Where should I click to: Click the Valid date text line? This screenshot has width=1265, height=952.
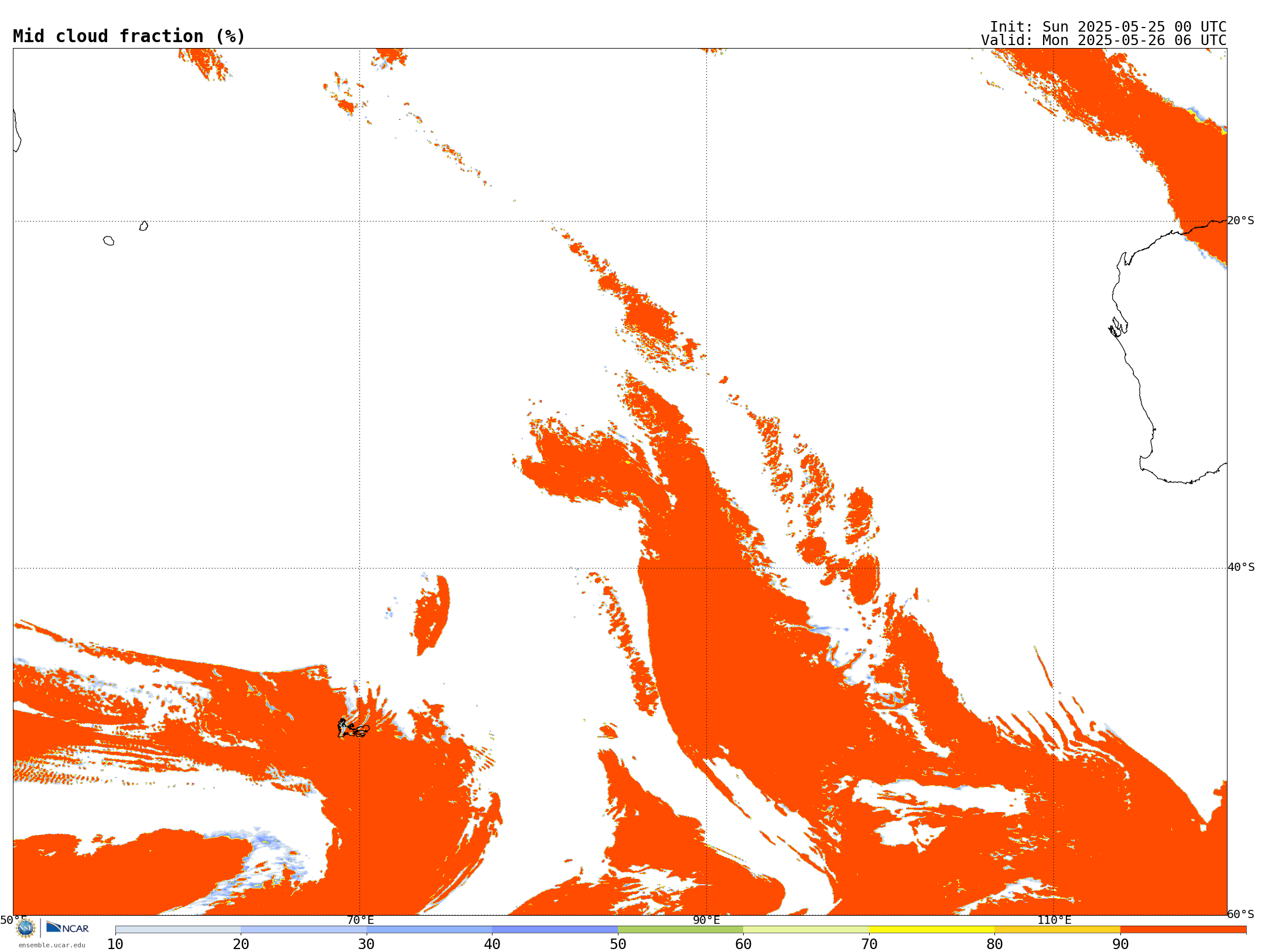pyautogui.click(x=1104, y=40)
